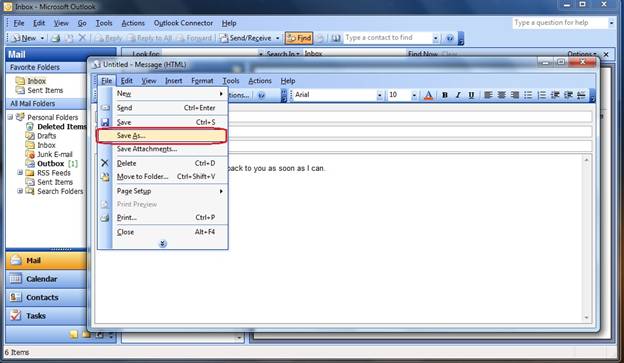Choose Print in the File menu
Image resolution: width=624 pixels, height=363 pixels.
click(162, 217)
